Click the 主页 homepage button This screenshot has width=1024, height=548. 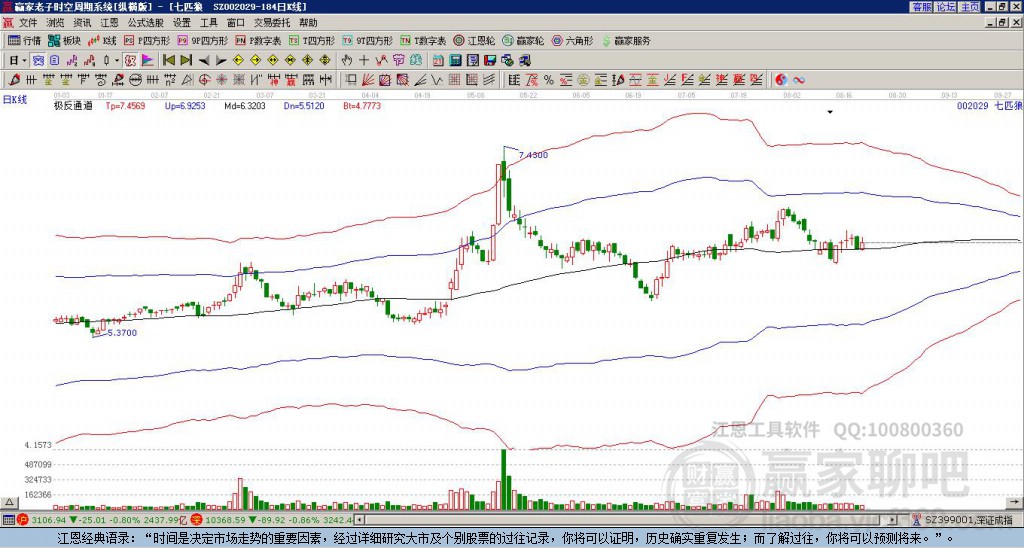pyautogui.click(x=969, y=7)
